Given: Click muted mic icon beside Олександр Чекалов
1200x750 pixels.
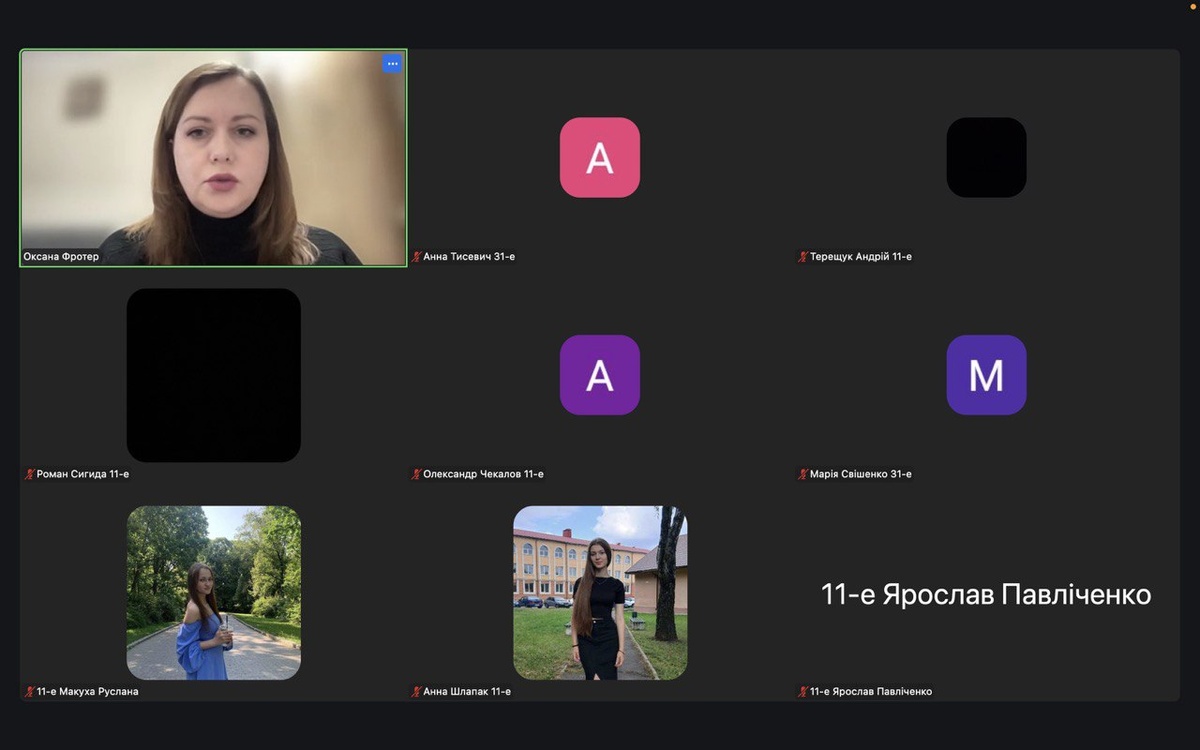Looking at the screenshot, I should pyautogui.click(x=417, y=474).
